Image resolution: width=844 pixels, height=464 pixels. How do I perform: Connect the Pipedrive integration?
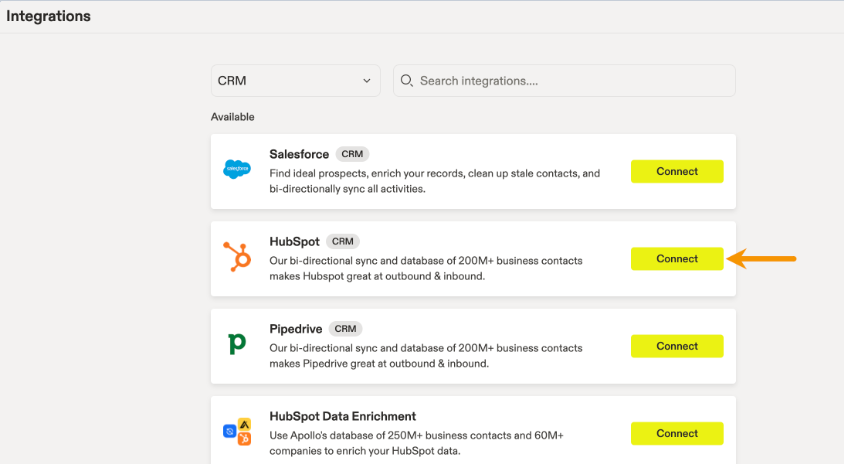coord(677,346)
